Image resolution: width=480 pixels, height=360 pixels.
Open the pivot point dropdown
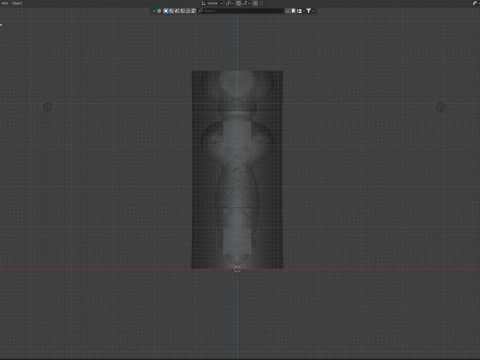pos(229,3)
